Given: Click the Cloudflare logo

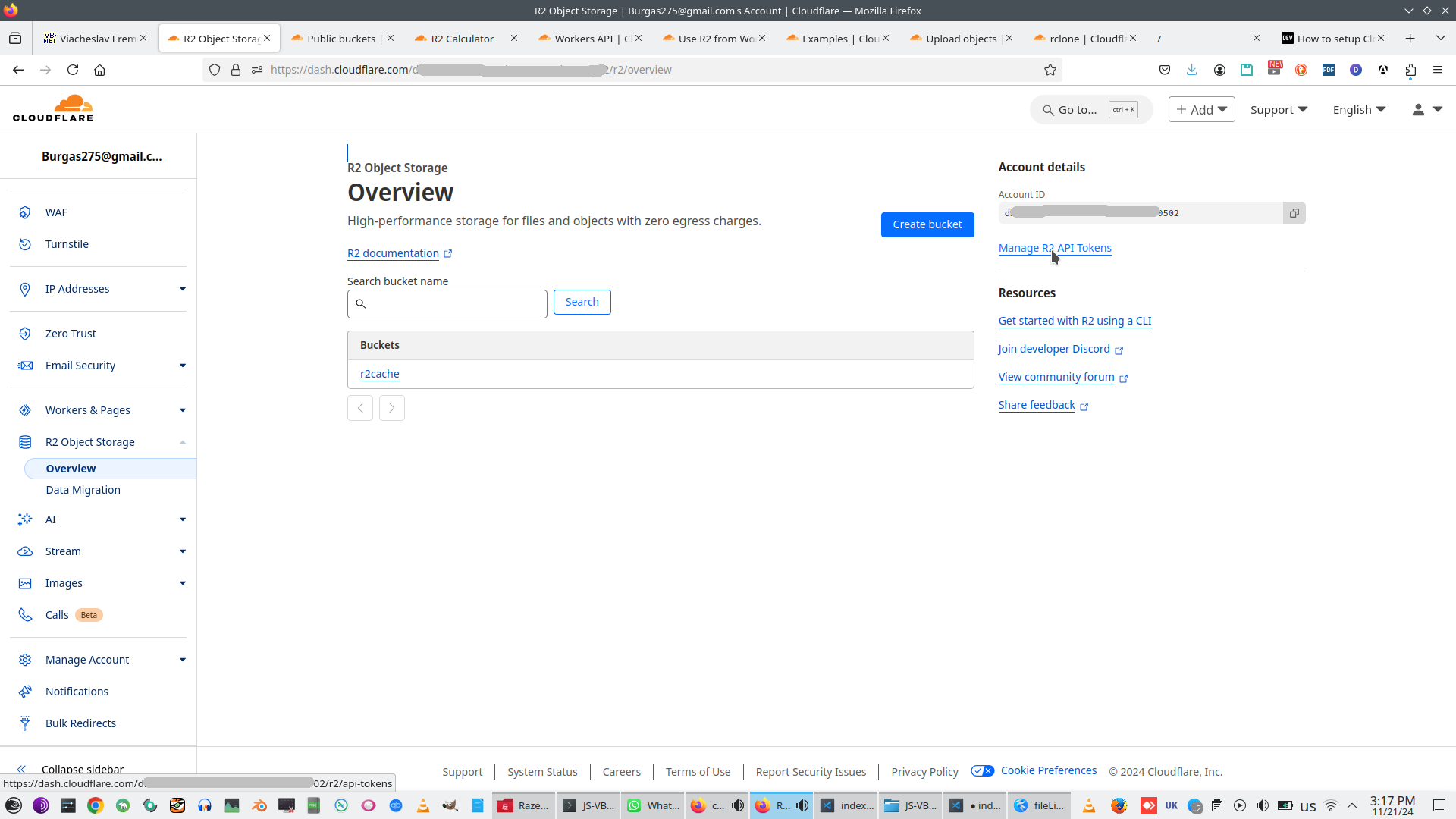Looking at the screenshot, I should click(53, 108).
